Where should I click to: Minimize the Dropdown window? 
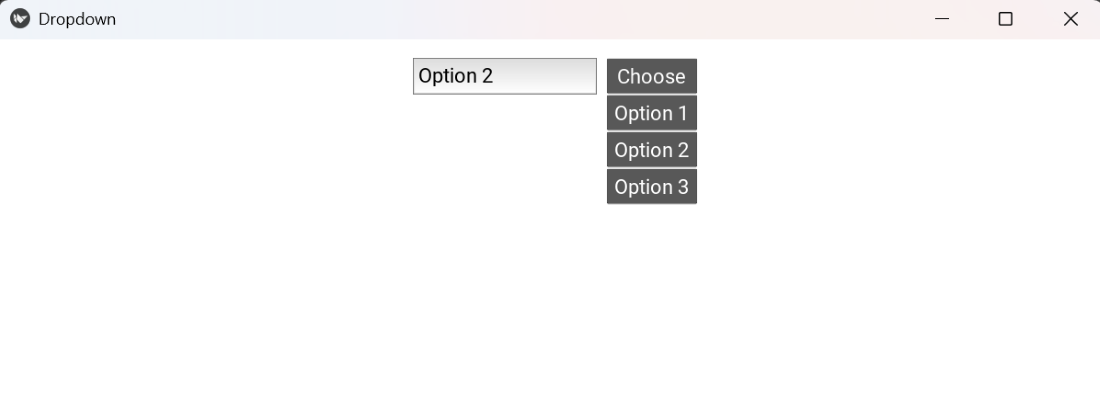[941, 19]
